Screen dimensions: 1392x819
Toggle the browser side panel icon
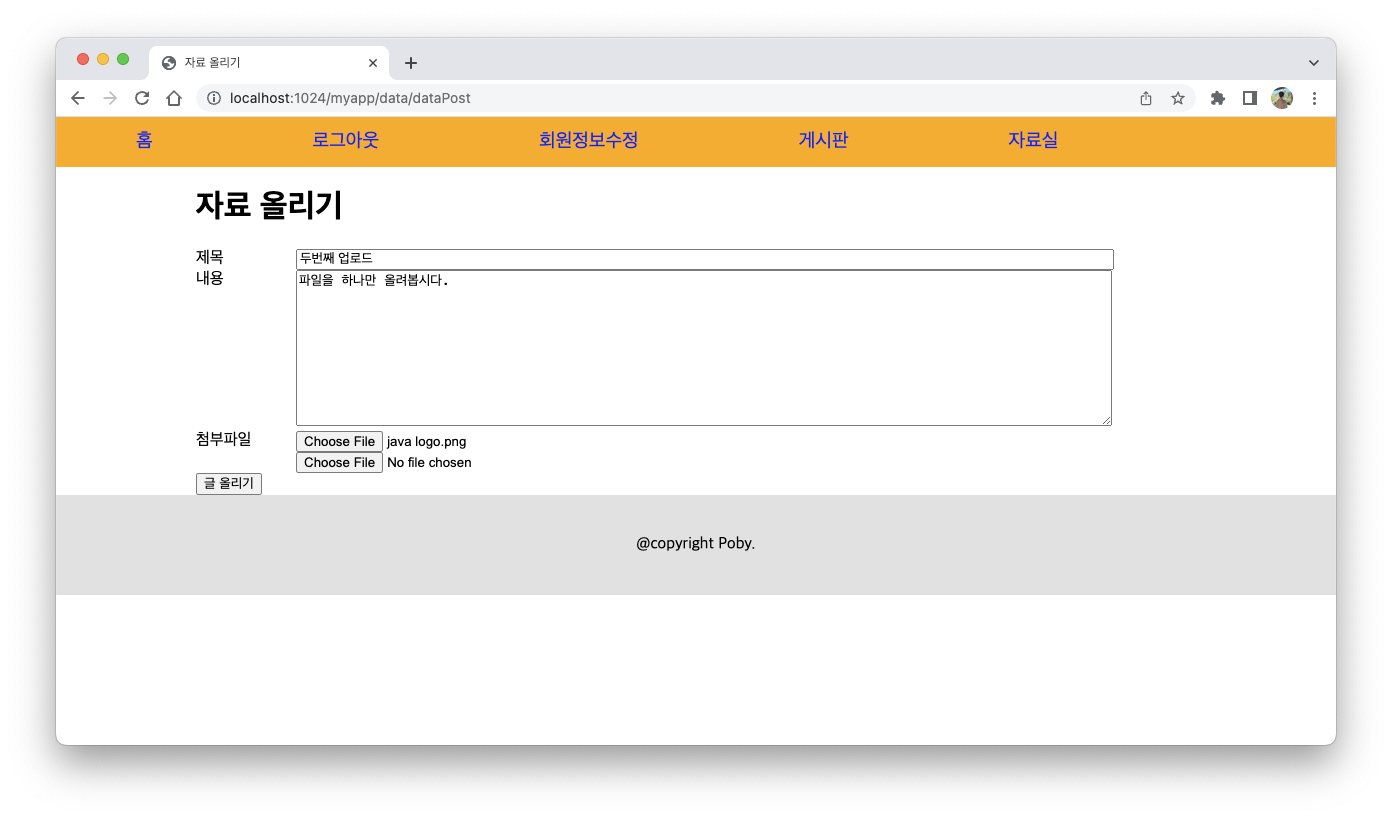point(1249,98)
